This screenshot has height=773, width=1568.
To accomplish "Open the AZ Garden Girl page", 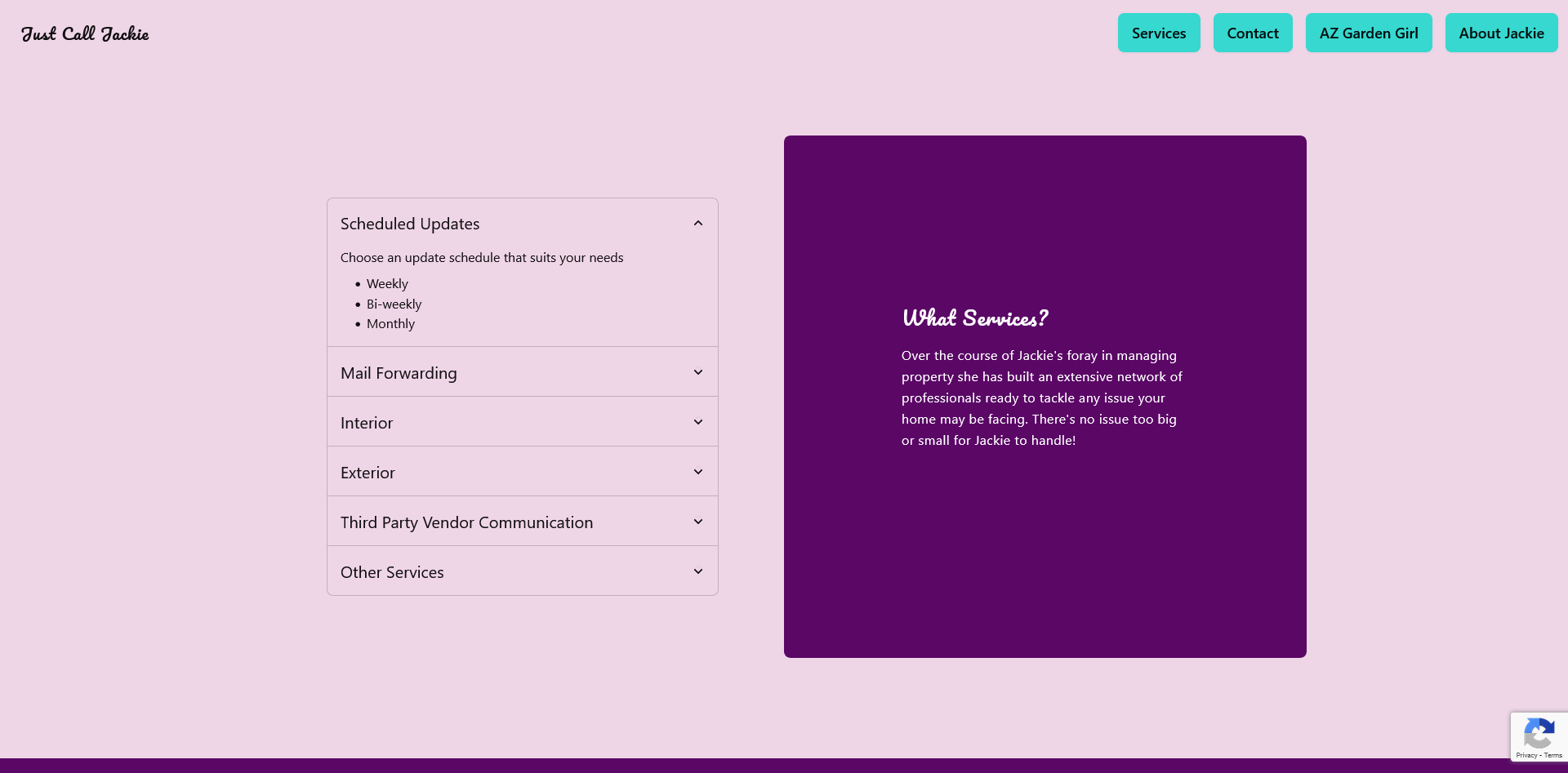I will [1368, 33].
